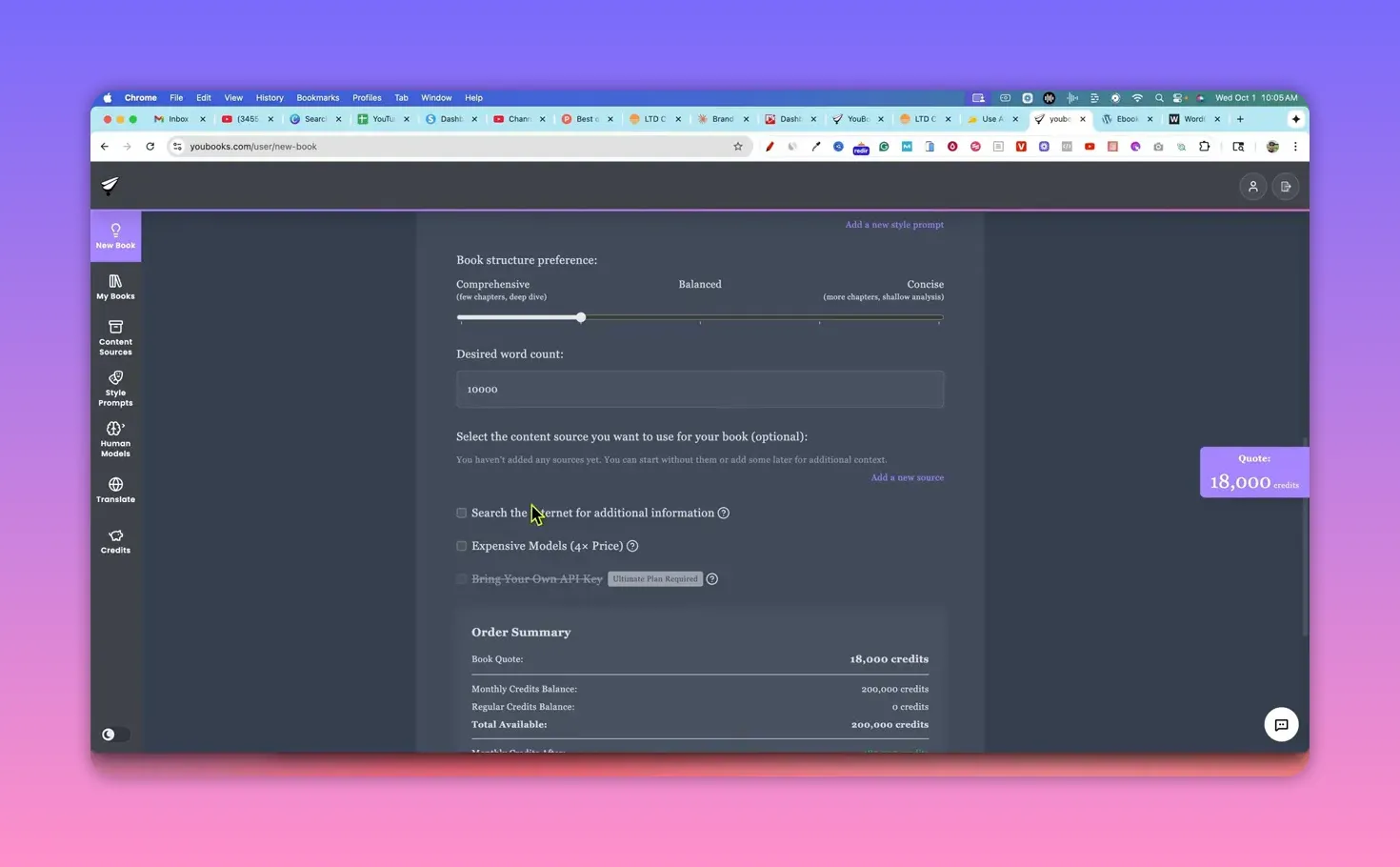The width and height of the screenshot is (1400, 867).
Task: Show help for Expensive Models option
Action: (632, 546)
